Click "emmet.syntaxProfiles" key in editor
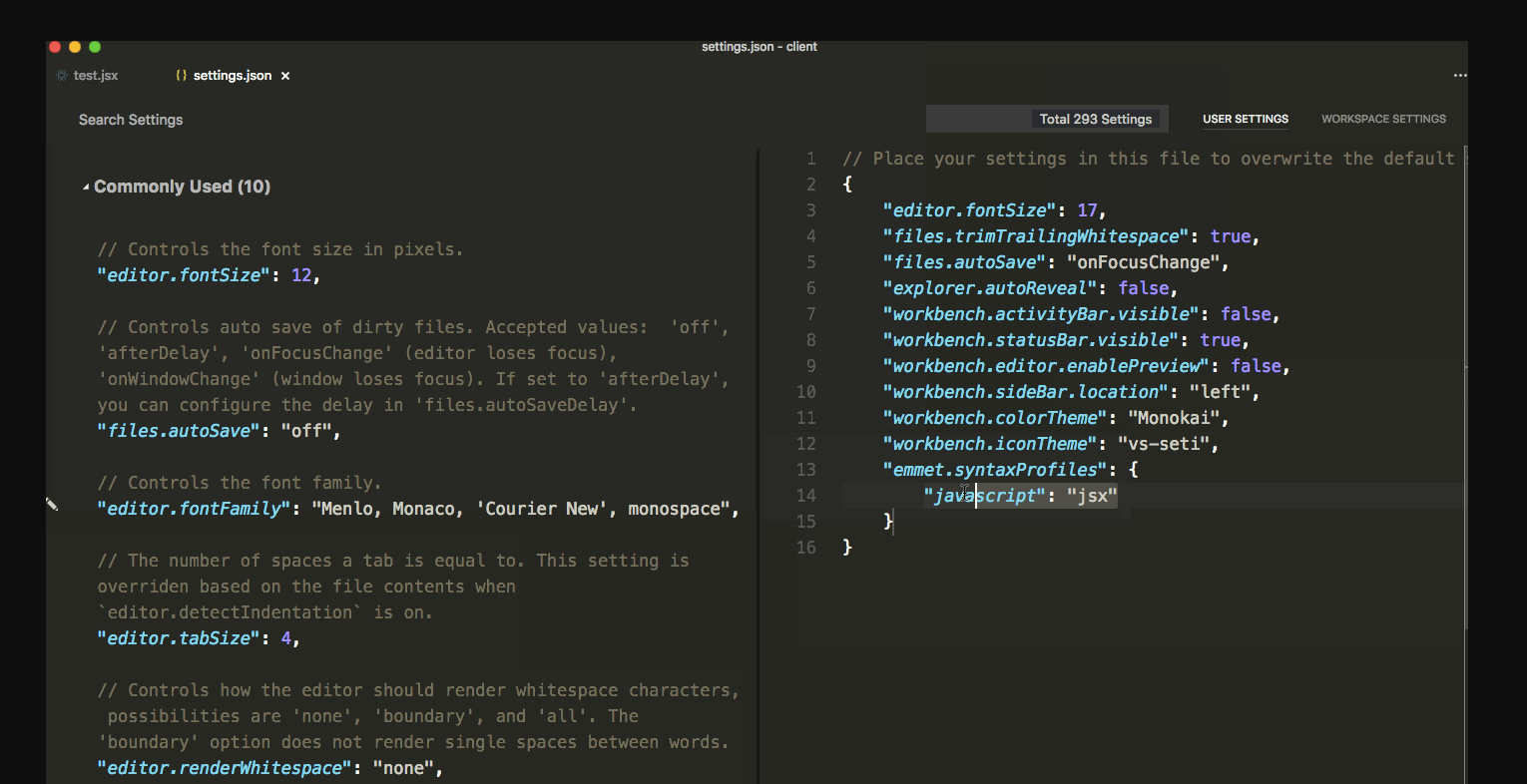 tap(994, 470)
